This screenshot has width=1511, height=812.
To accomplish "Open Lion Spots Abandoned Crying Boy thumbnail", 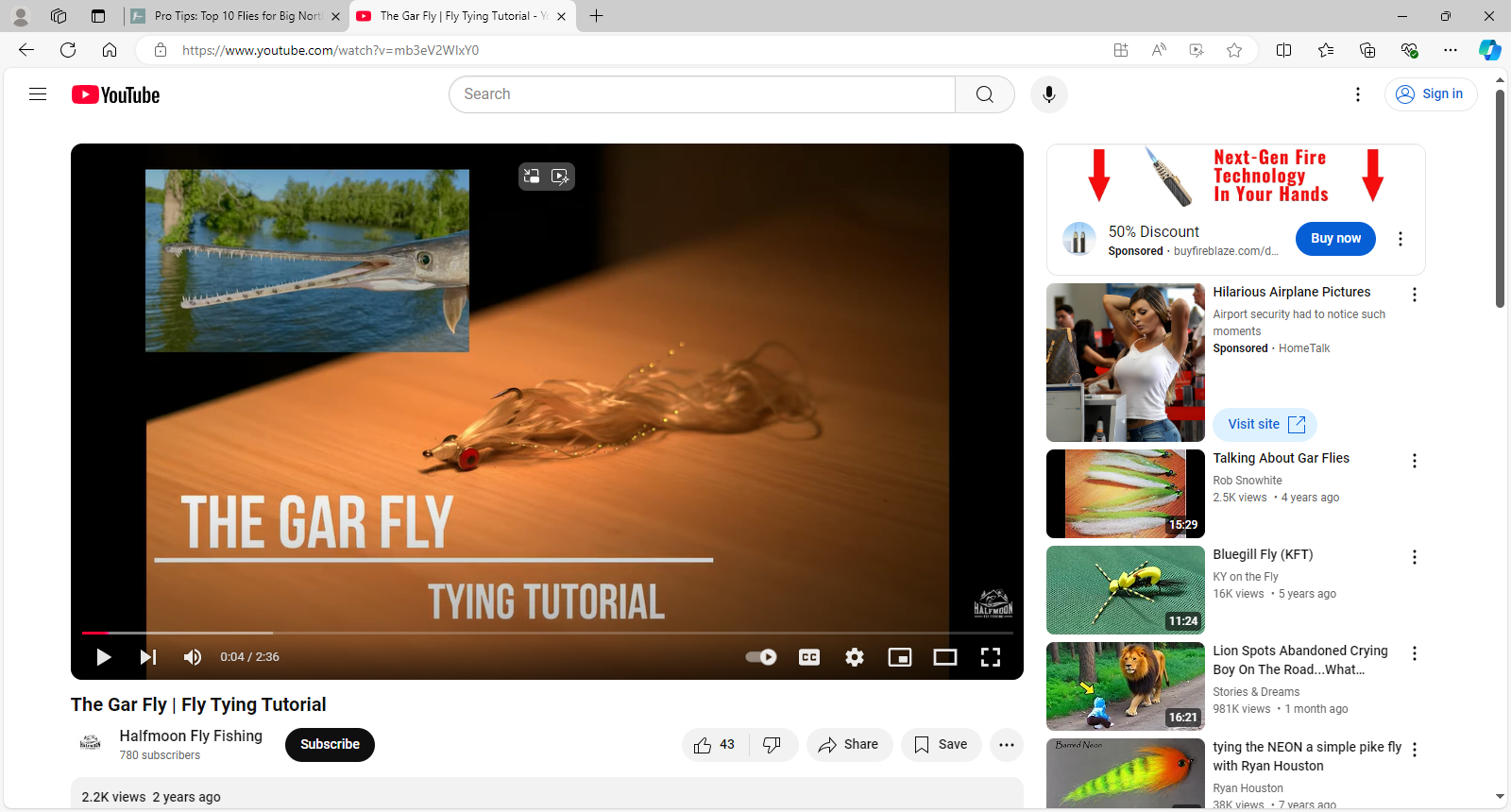I will pos(1126,686).
